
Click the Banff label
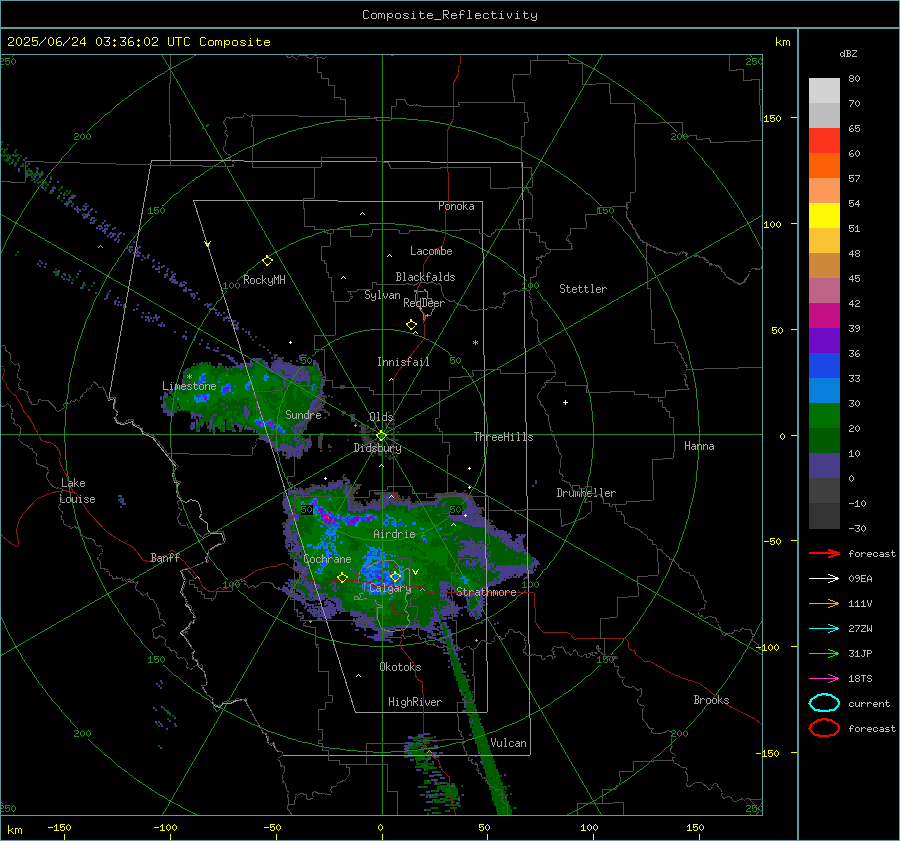pos(165,557)
